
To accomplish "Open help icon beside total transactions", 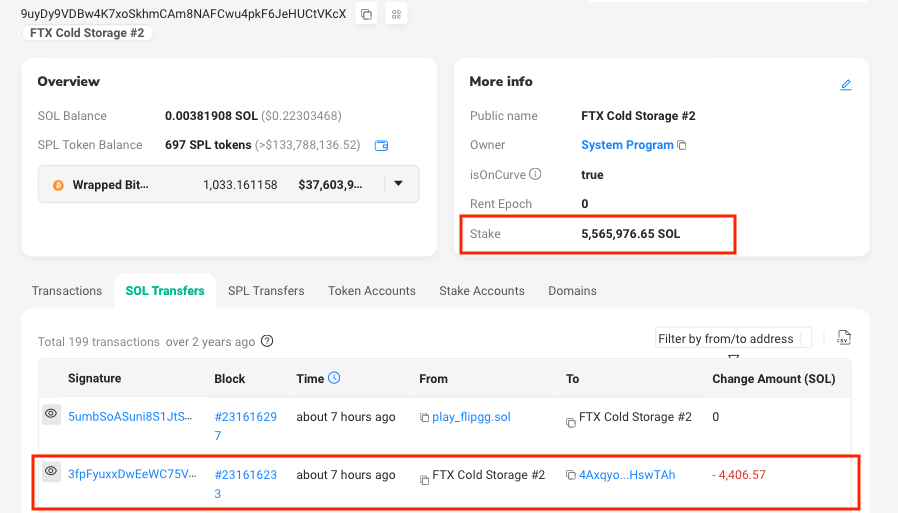I will tap(267, 341).
